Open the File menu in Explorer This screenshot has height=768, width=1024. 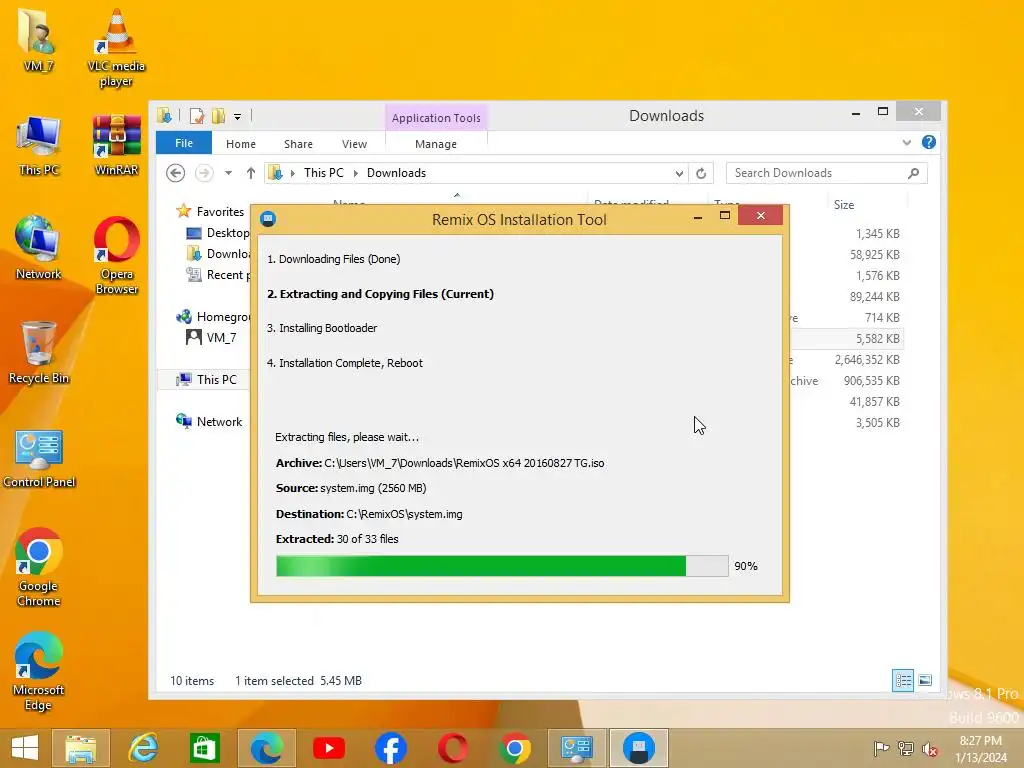184,143
